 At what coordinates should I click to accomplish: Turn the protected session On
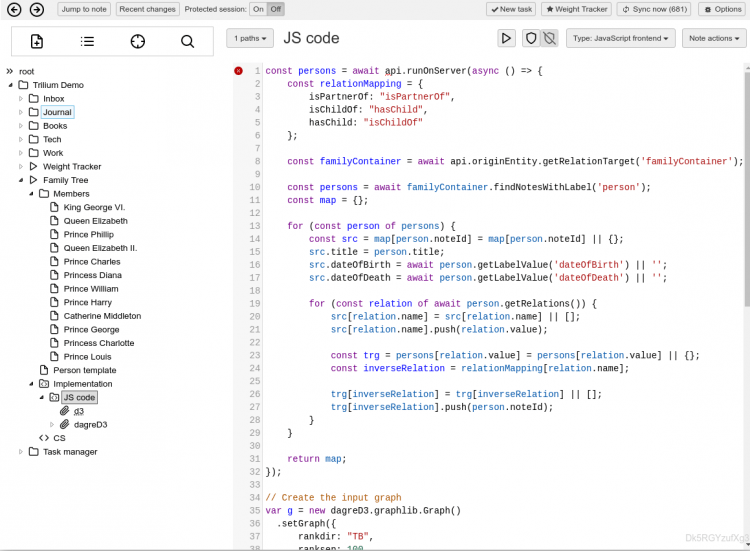(x=257, y=9)
